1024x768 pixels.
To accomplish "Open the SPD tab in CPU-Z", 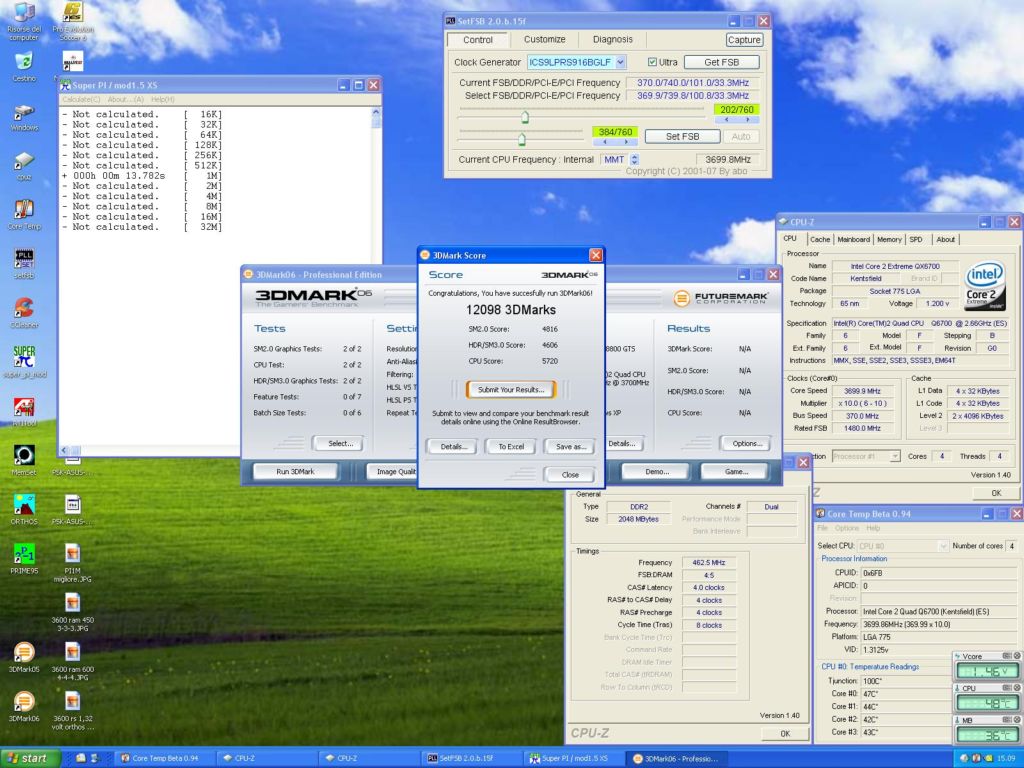I will pos(916,240).
